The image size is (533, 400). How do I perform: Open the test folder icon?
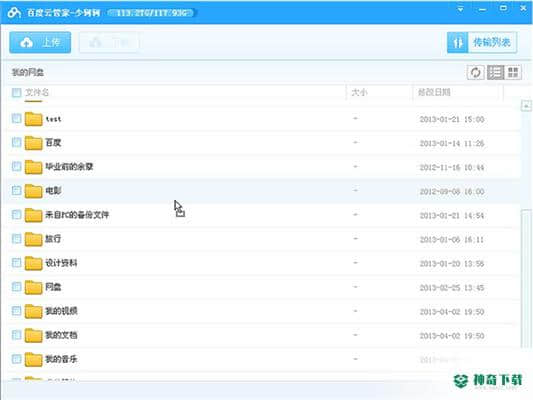tap(33, 119)
